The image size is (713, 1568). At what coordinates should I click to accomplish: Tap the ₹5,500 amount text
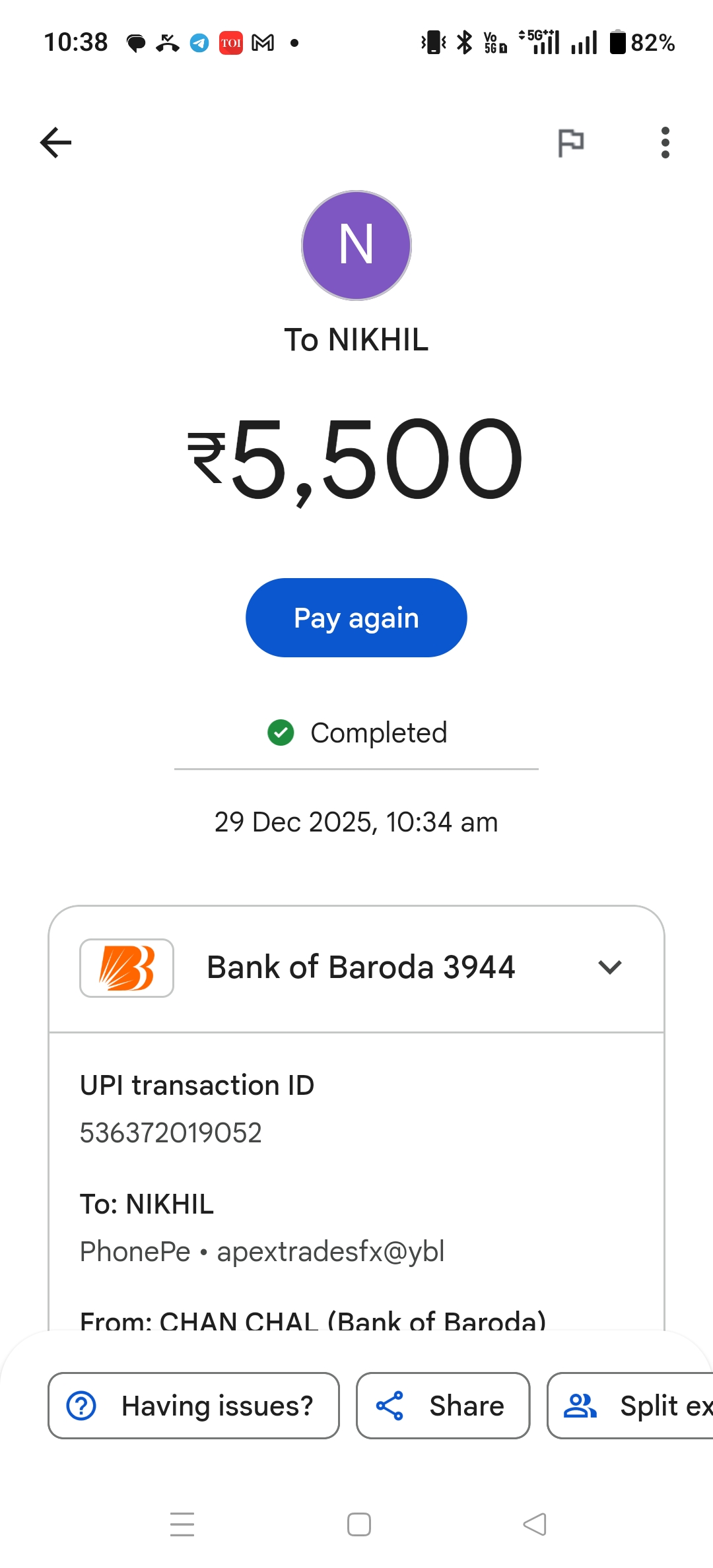click(x=356, y=459)
